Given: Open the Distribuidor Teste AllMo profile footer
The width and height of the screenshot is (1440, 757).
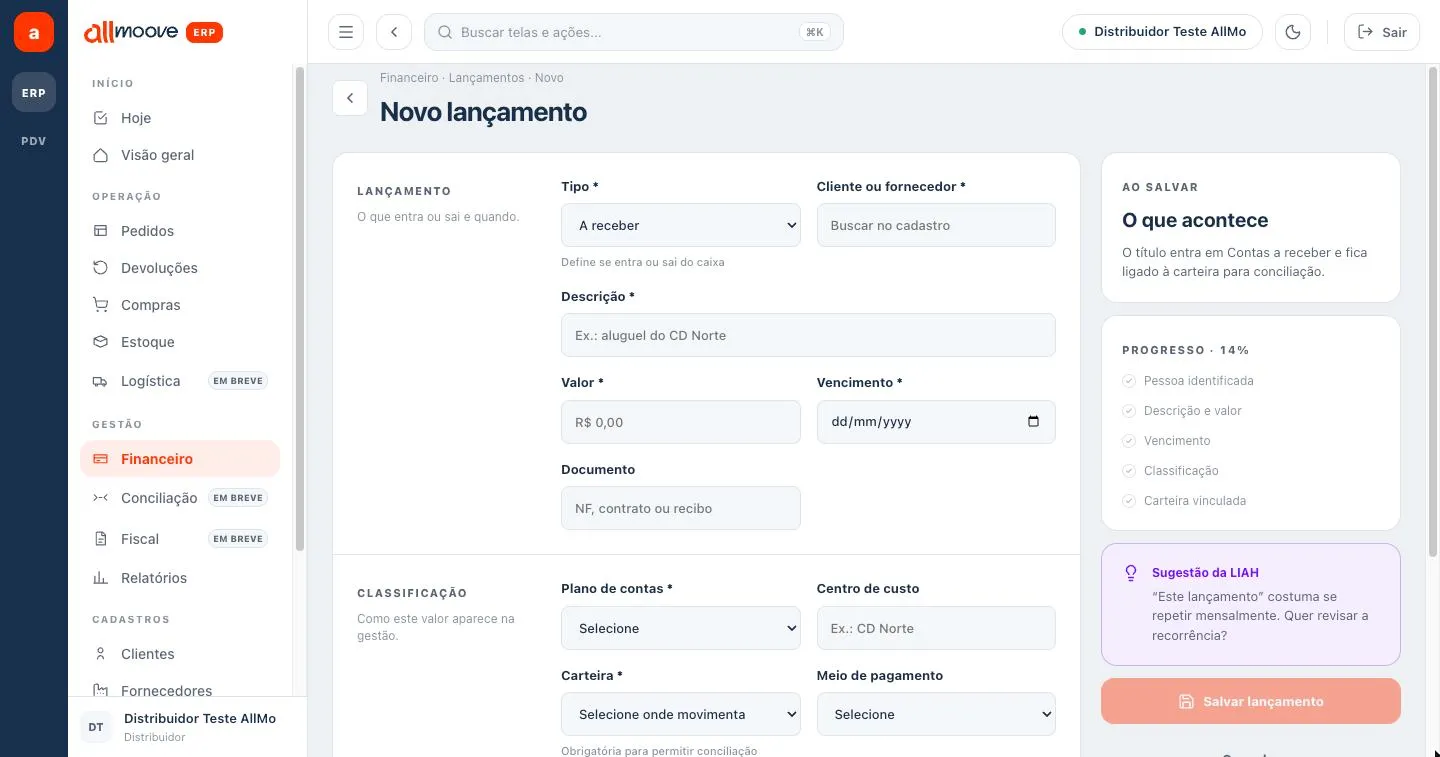Looking at the screenshot, I should (188, 727).
